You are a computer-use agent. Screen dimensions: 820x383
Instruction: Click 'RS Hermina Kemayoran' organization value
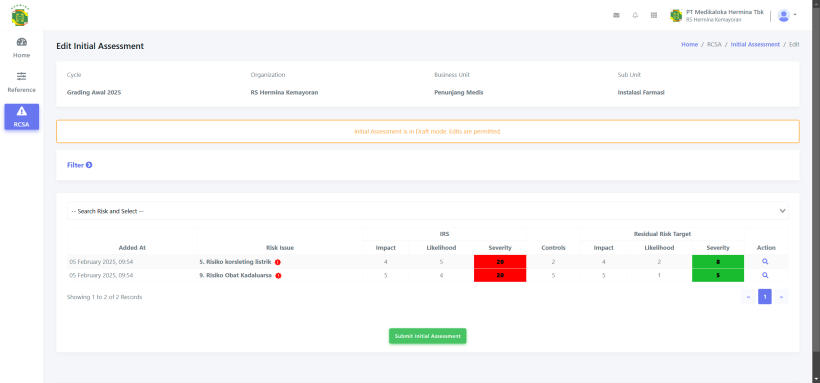pos(284,93)
